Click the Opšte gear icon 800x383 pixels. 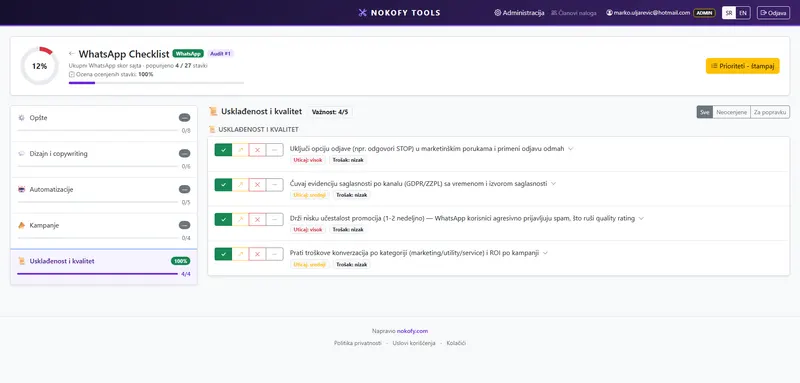pos(21,118)
